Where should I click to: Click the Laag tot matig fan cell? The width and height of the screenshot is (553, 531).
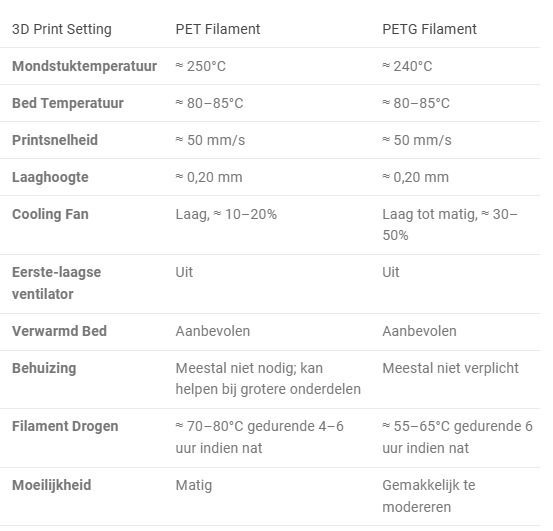pos(450,225)
